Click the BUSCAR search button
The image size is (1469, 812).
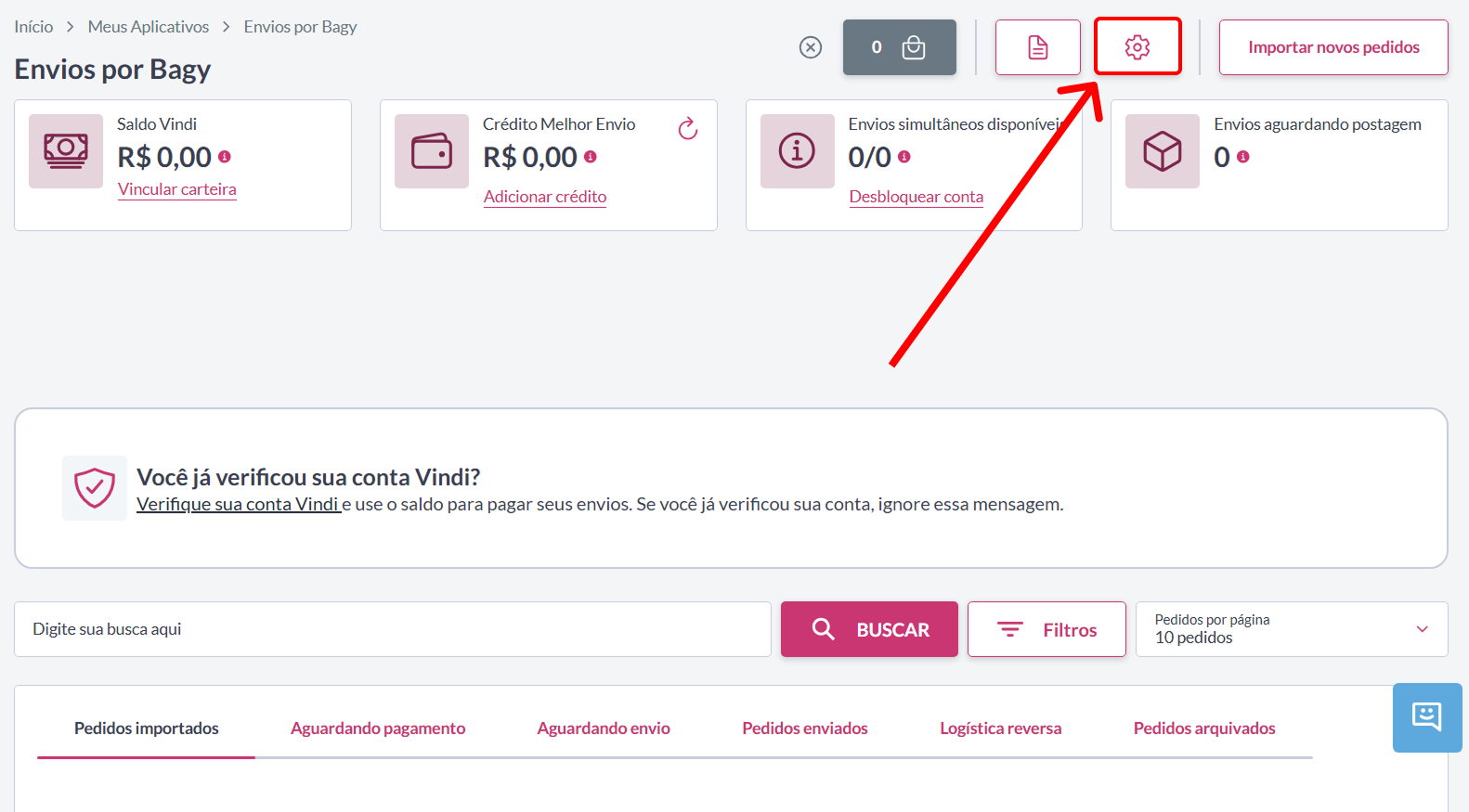tap(869, 629)
